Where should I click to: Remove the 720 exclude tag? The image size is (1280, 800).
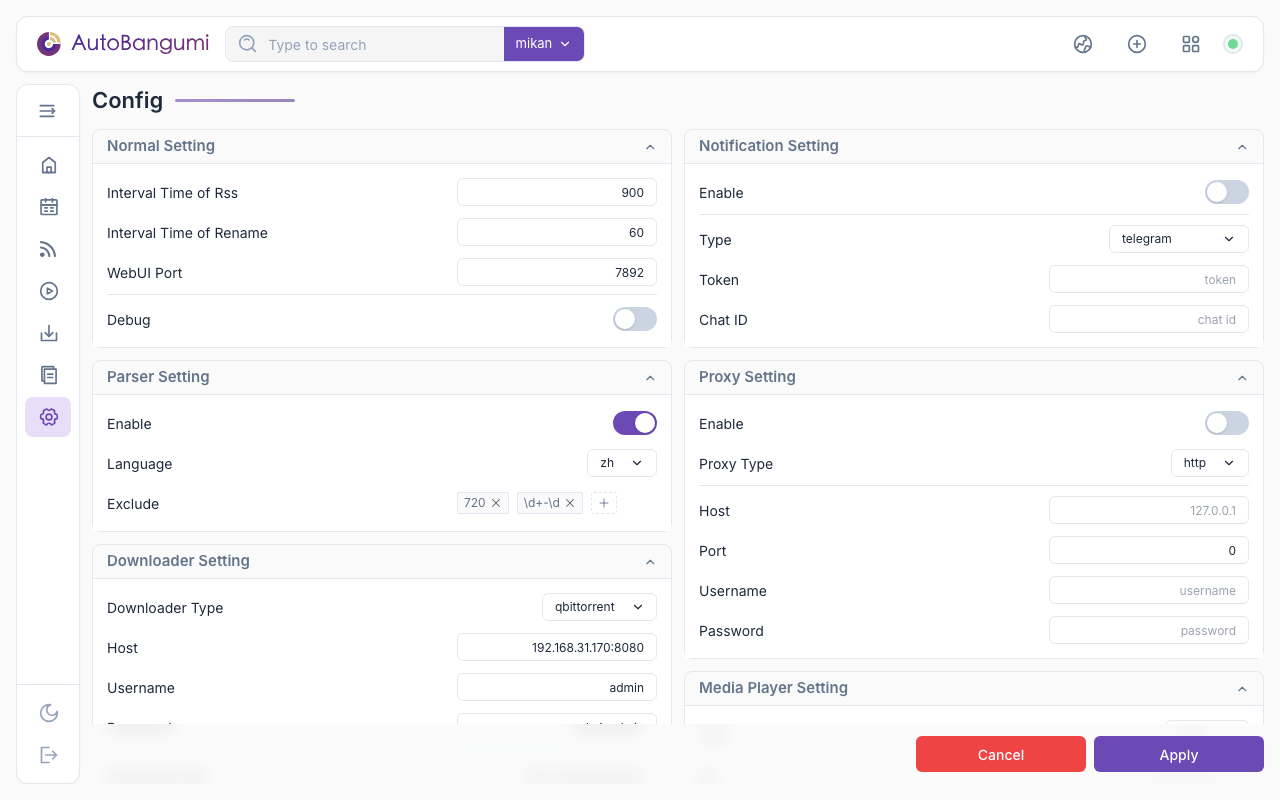click(x=496, y=503)
